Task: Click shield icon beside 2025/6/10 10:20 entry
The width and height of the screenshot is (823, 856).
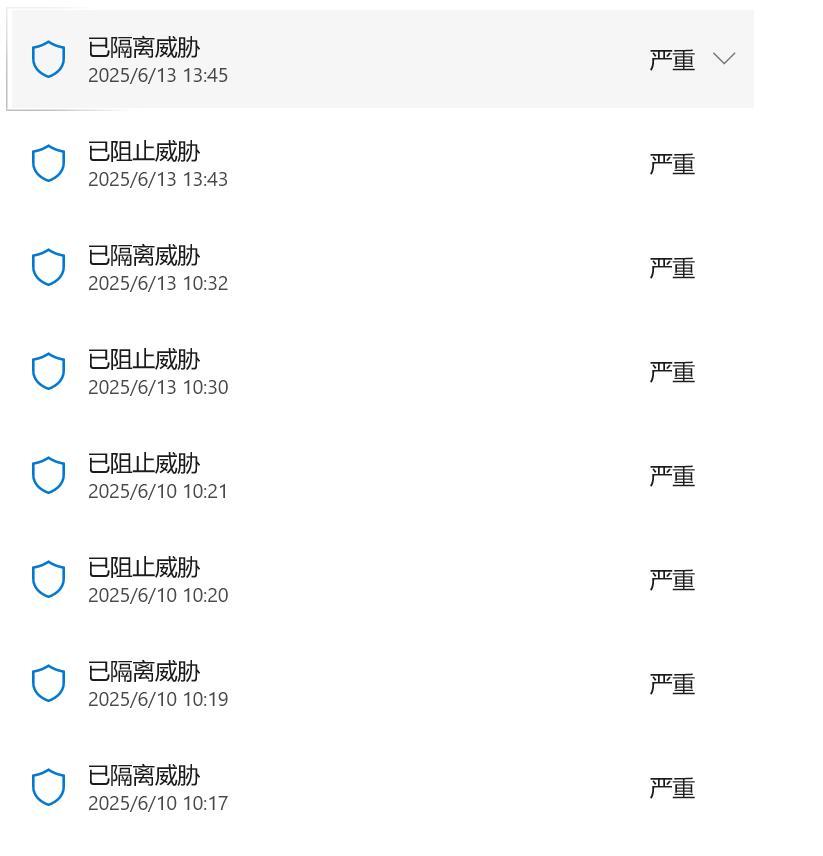Action: click(48, 580)
